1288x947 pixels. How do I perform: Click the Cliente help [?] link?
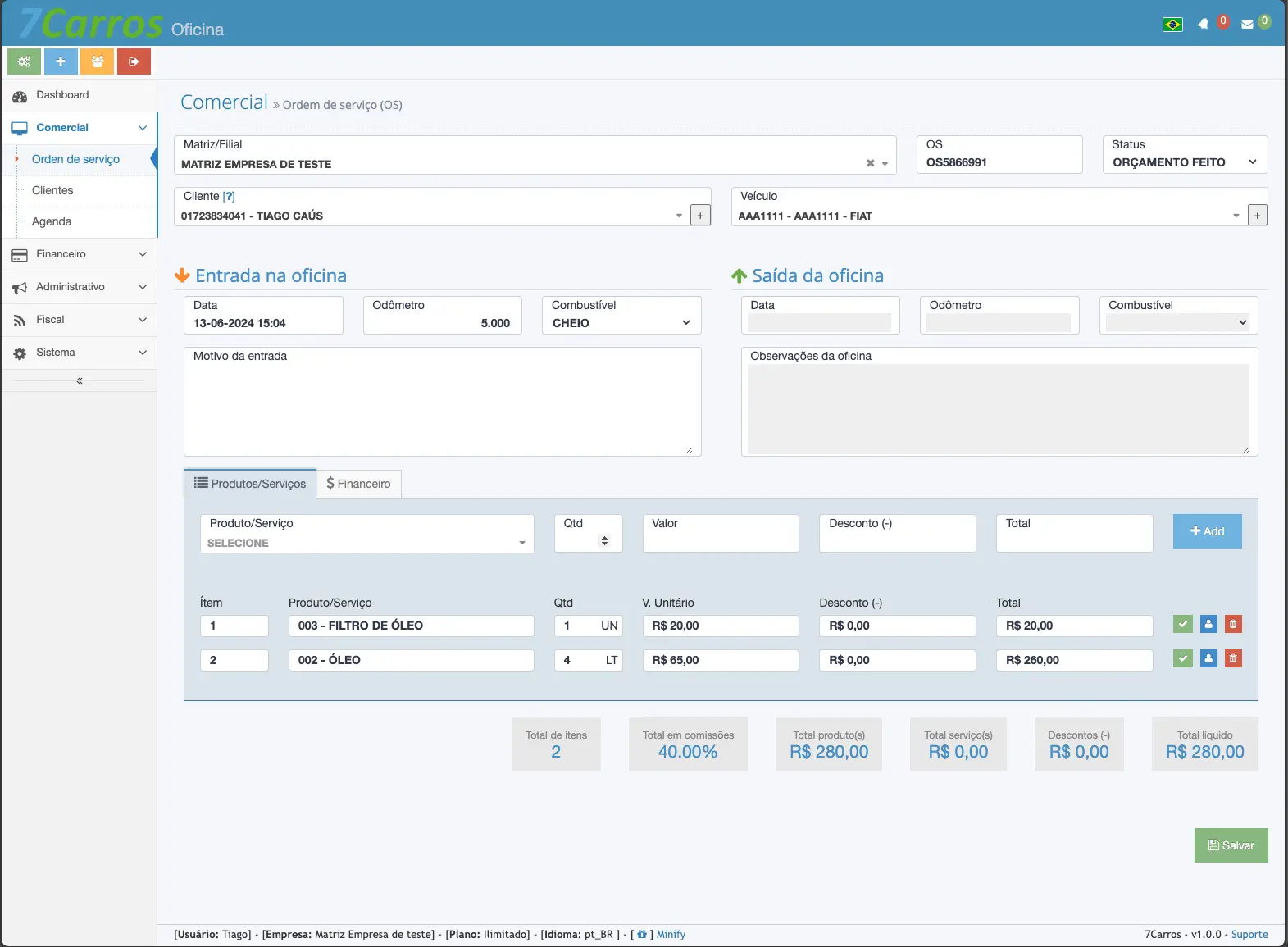click(229, 197)
